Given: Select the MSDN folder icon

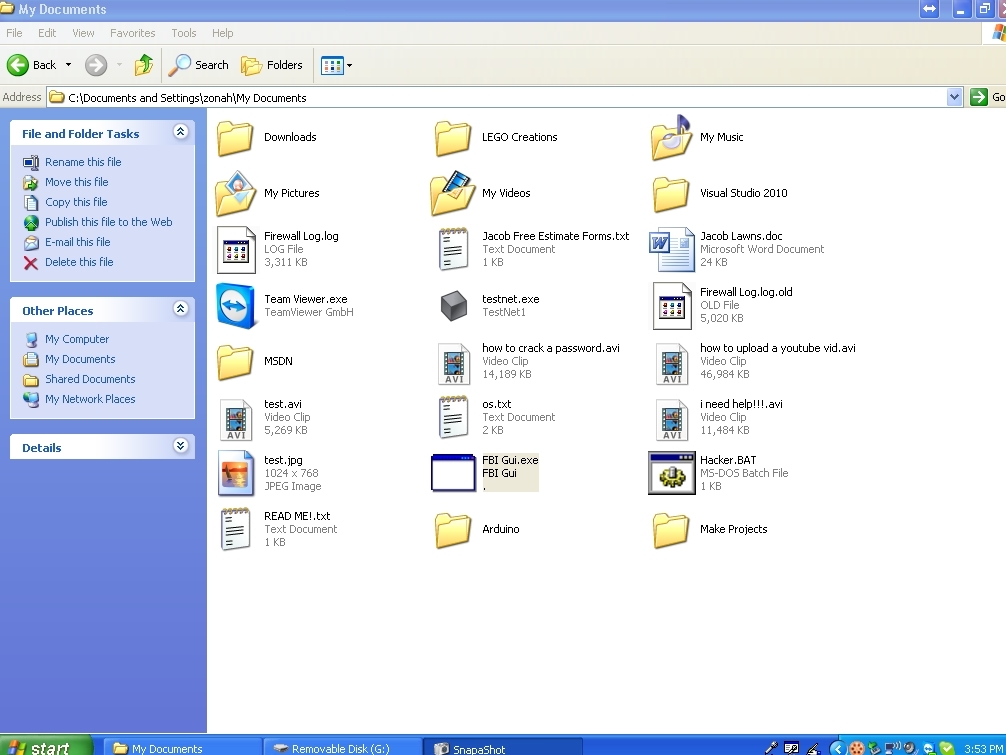Looking at the screenshot, I should (235, 362).
